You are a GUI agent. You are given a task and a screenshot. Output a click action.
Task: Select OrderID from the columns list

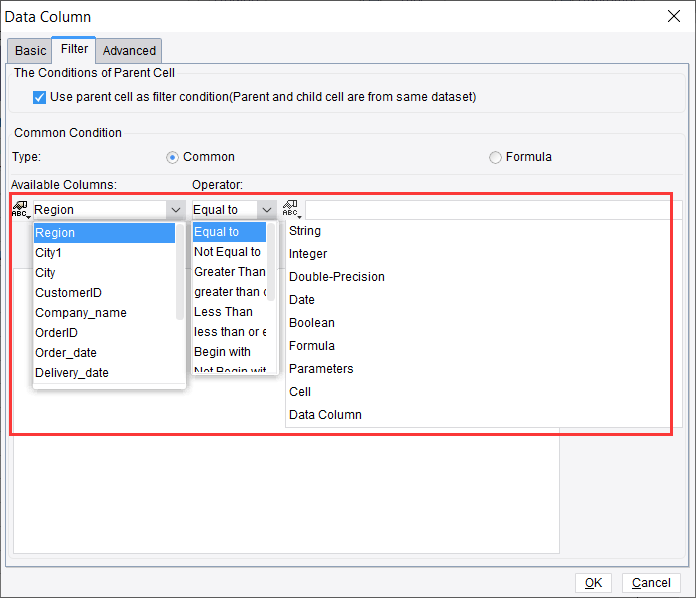[104, 333]
